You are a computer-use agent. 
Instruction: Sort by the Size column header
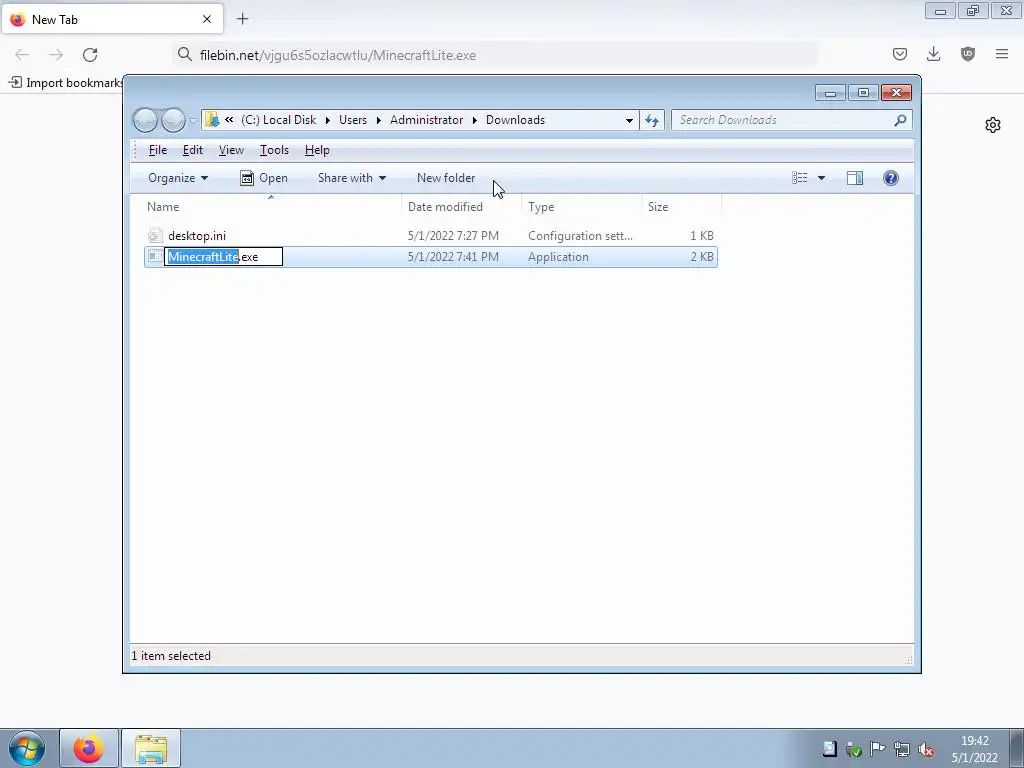tap(681, 207)
